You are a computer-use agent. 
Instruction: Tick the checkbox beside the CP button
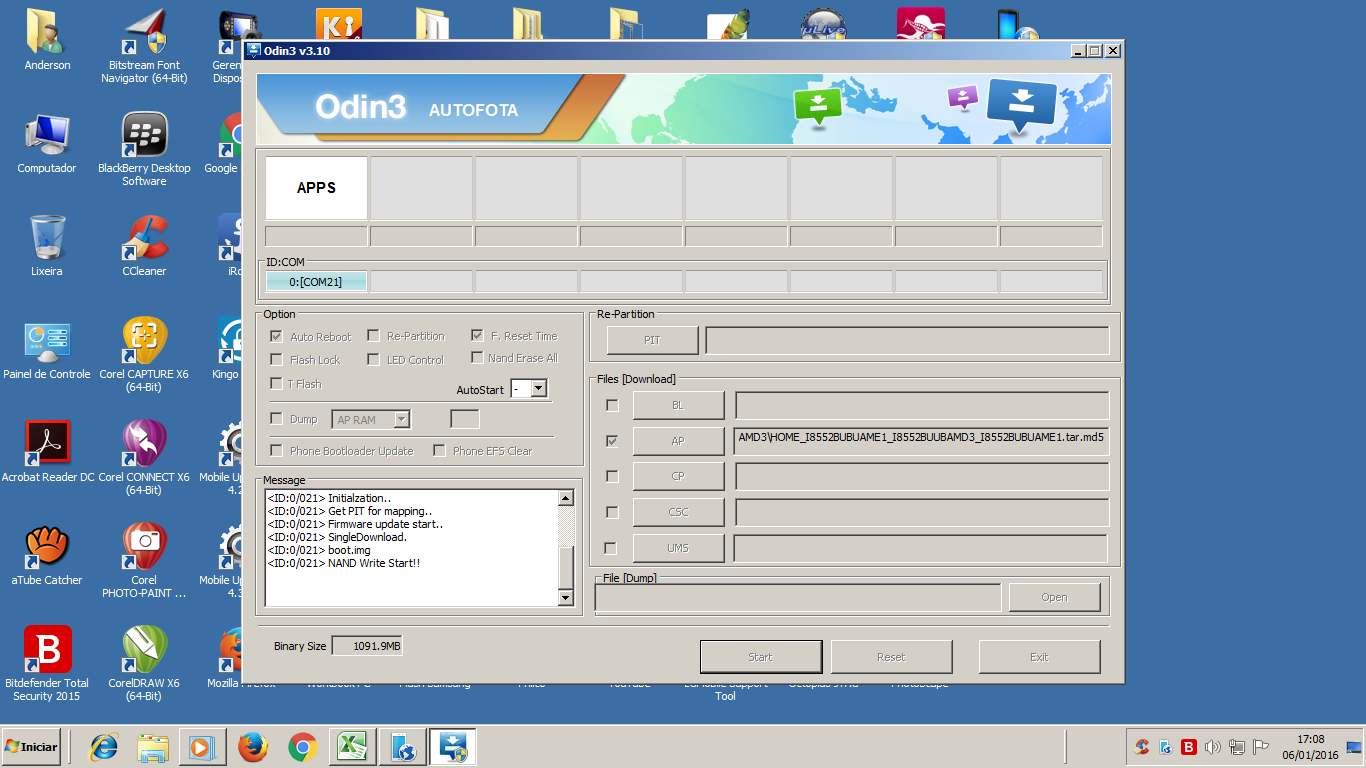612,476
